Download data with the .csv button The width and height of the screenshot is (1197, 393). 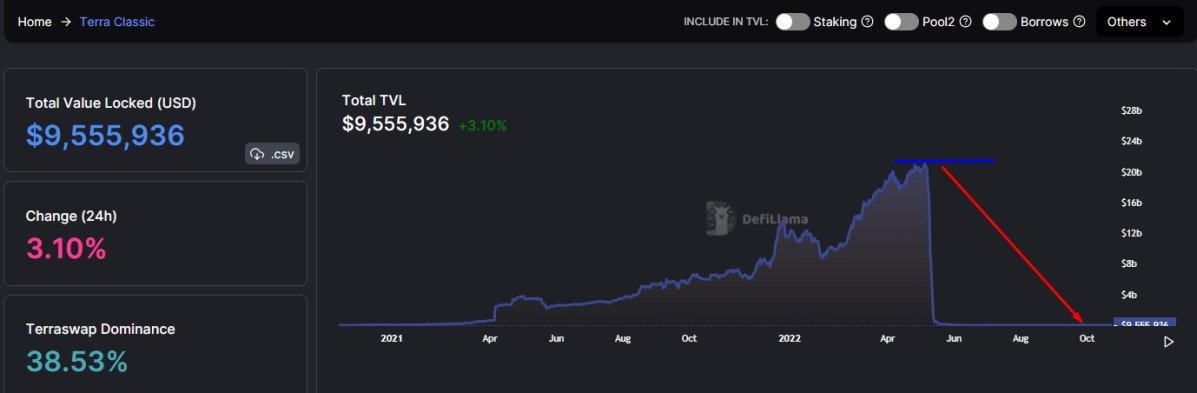[x=273, y=153]
